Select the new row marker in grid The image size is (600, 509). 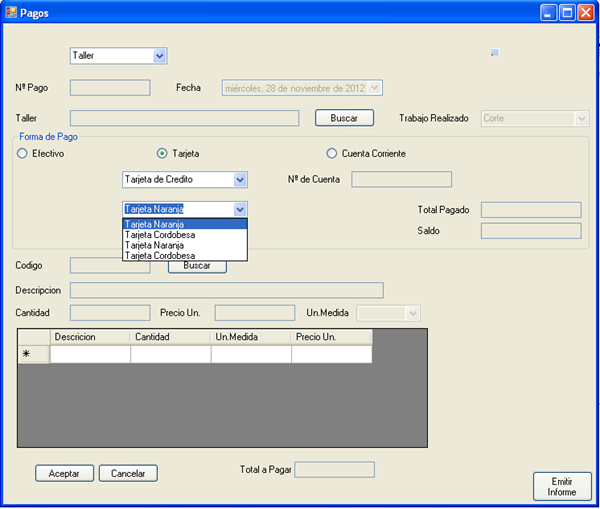pos(26,354)
